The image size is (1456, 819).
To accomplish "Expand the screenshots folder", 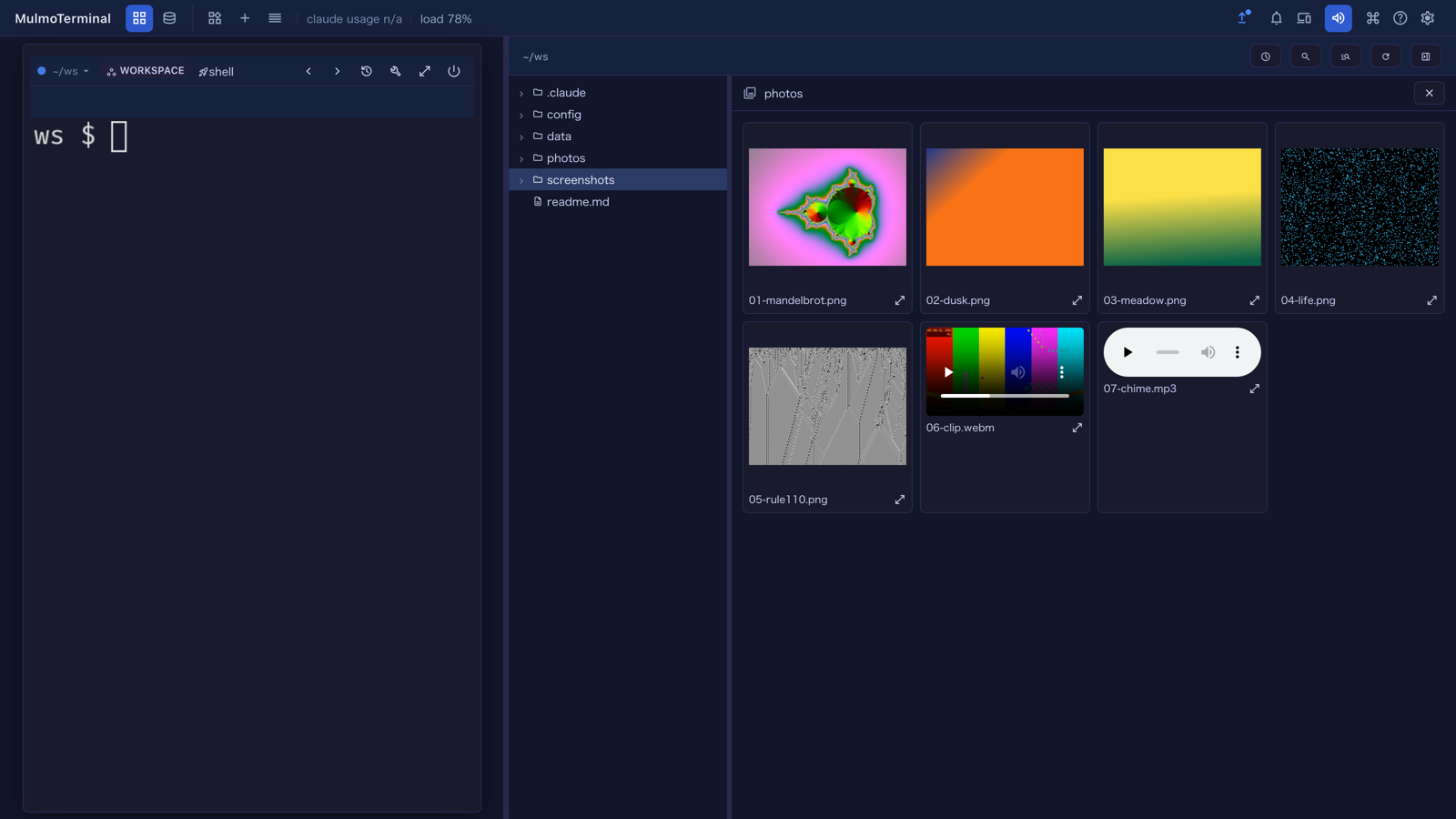I will pyautogui.click(x=521, y=180).
